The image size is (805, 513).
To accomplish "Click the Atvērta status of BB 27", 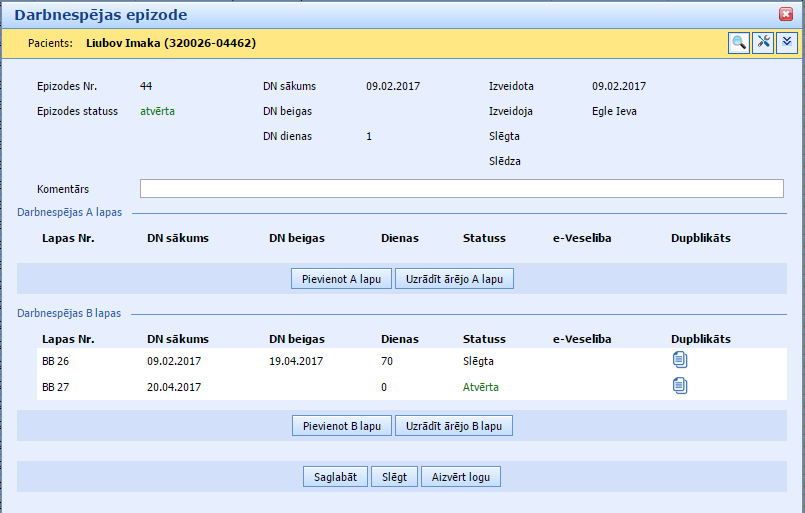I will pyautogui.click(x=480, y=386).
